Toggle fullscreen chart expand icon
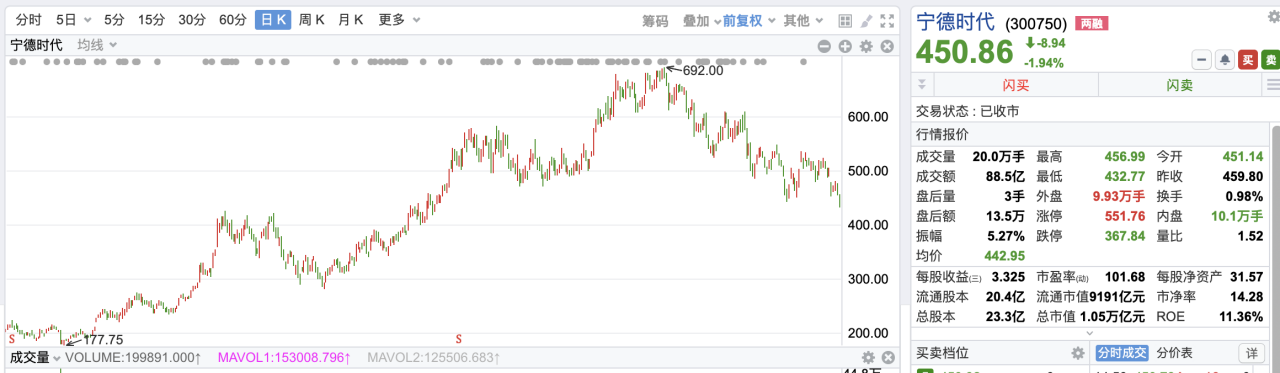This screenshot has width=1280, height=373. tap(889, 20)
